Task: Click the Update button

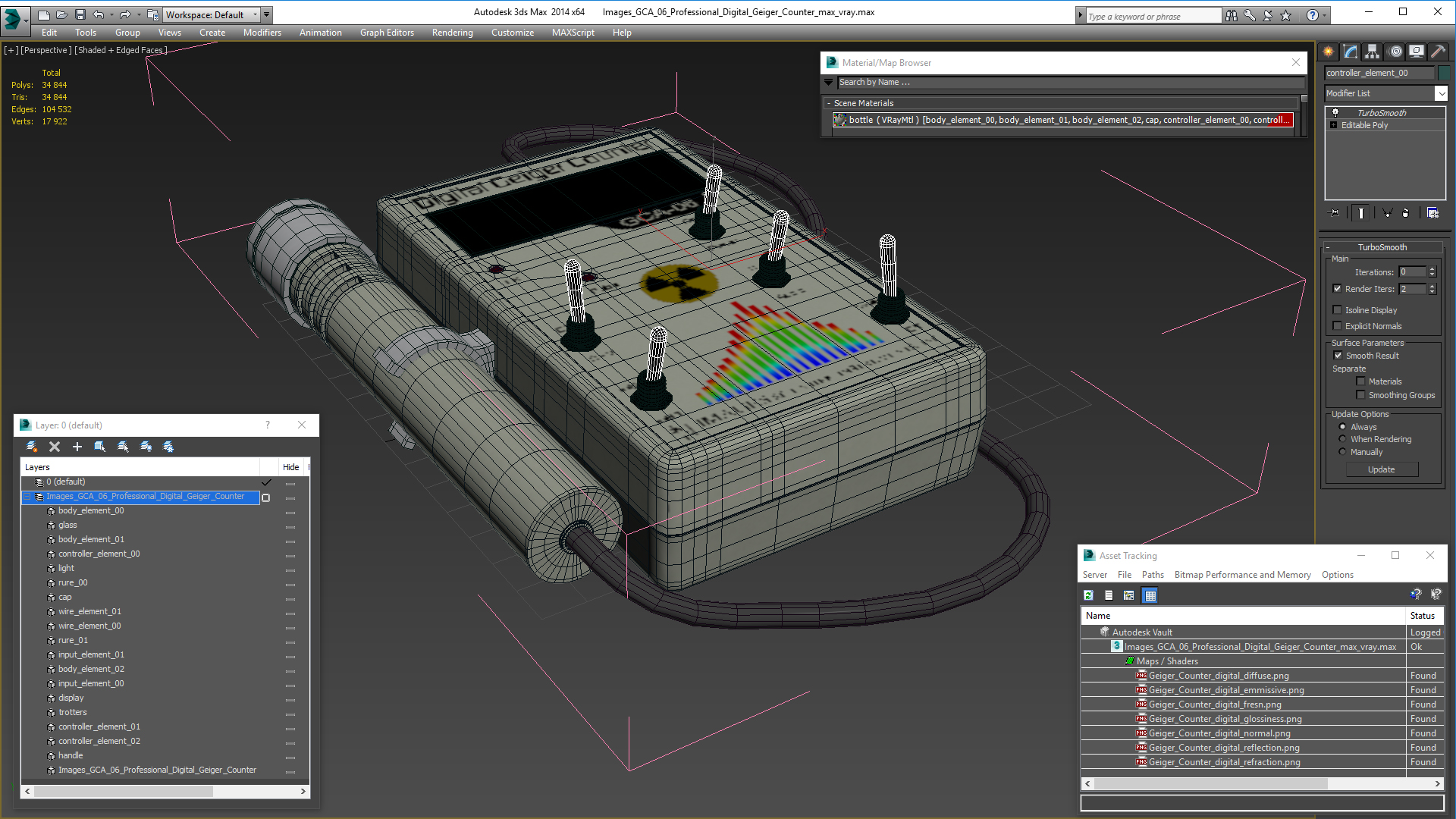Action: (1381, 469)
